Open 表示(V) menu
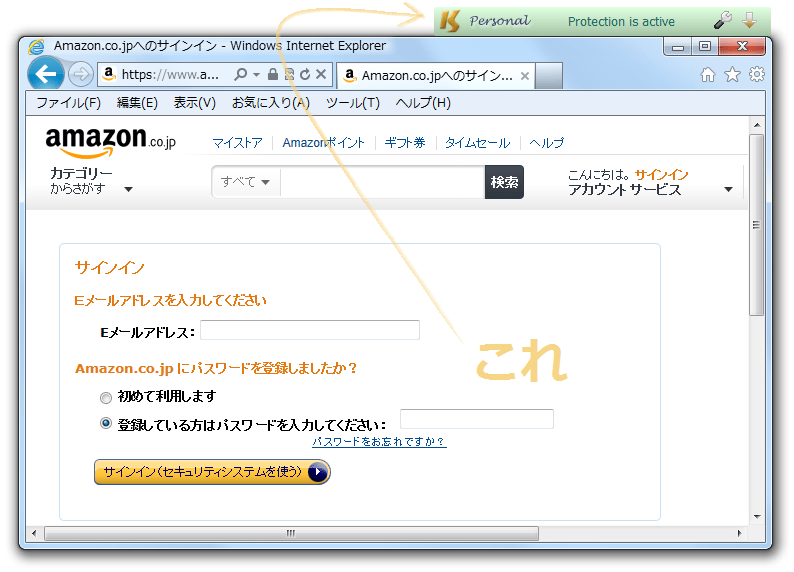This screenshot has width=794, height=572. click(194, 103)
